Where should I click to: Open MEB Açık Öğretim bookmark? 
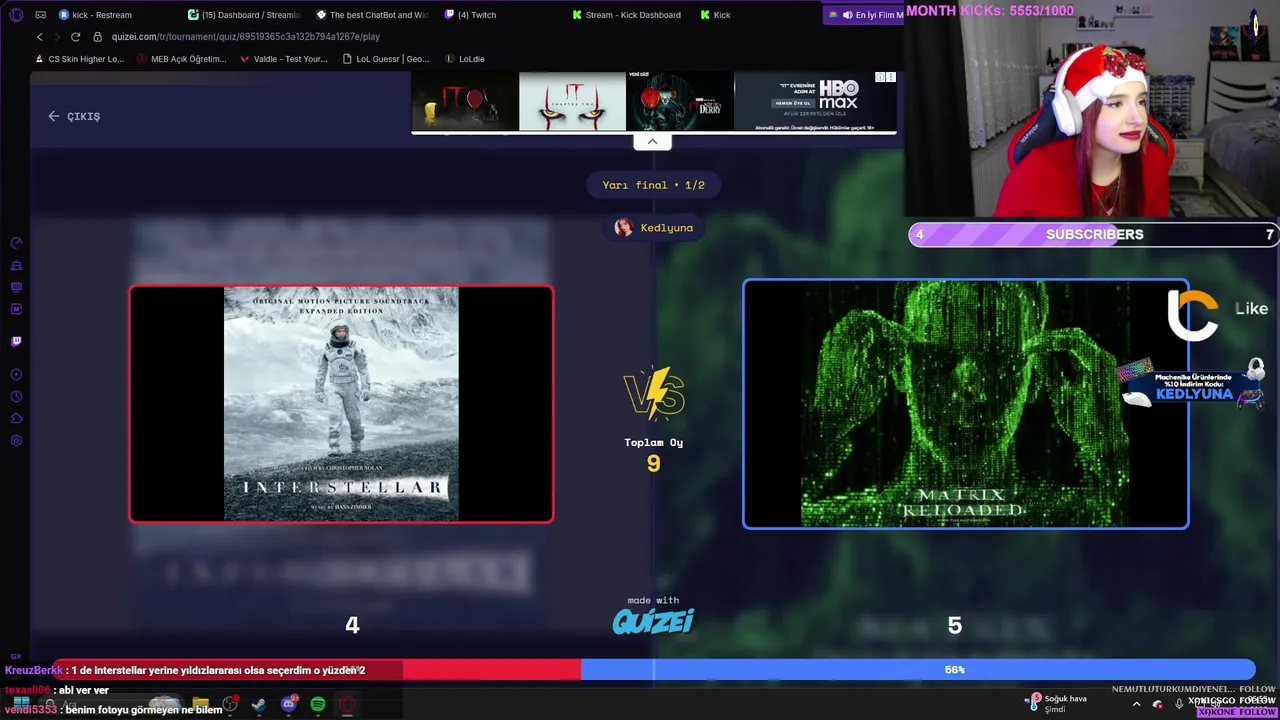[x=181, y=59]
